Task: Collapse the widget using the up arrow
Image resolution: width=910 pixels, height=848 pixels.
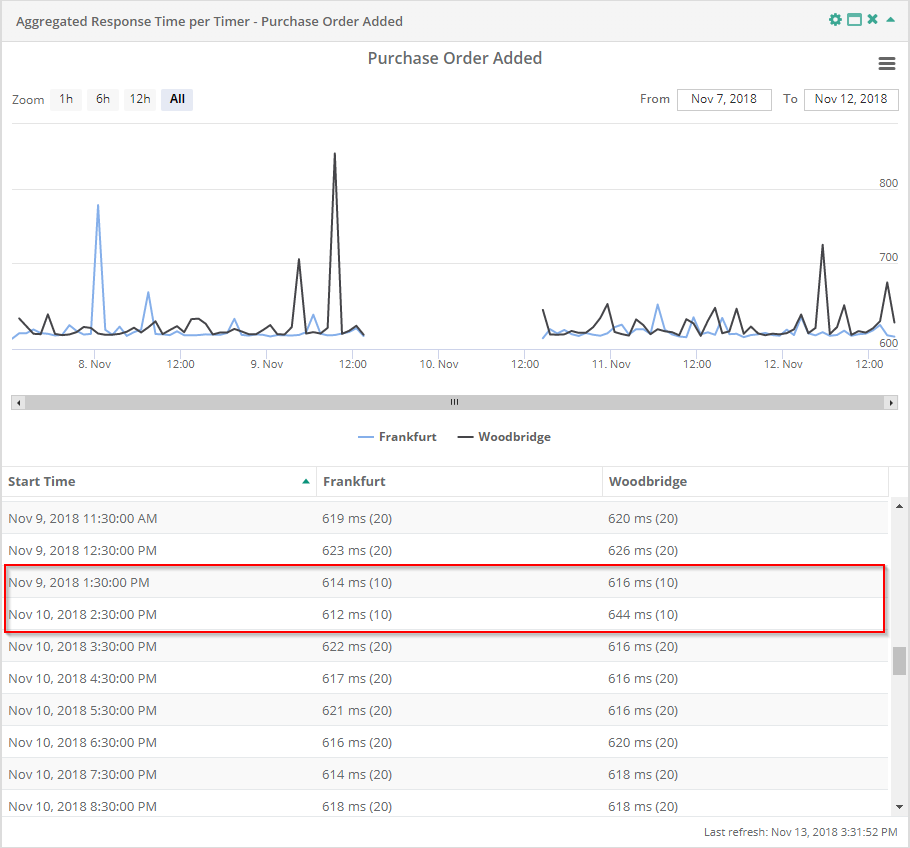Action: click(x=888, y=19)
